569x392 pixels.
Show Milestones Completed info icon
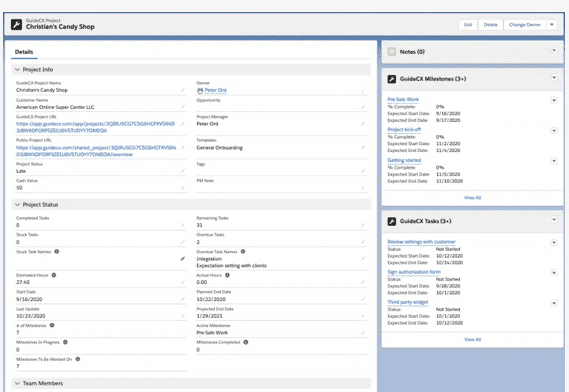246,342
